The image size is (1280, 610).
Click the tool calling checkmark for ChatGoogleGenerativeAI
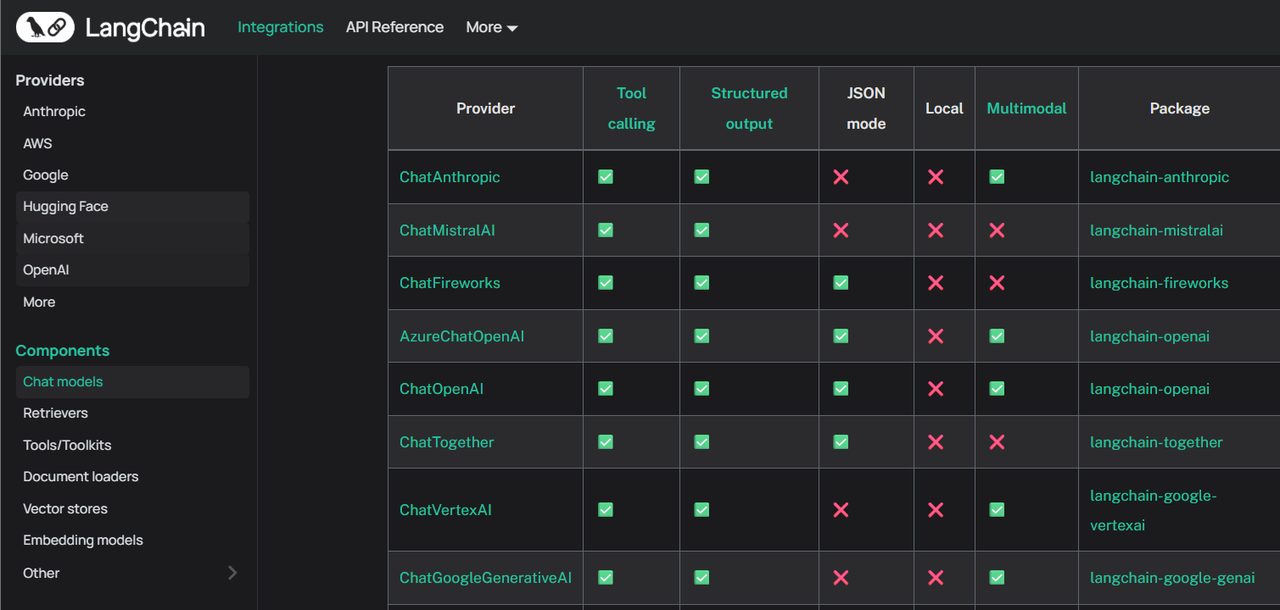pos(606,578)
